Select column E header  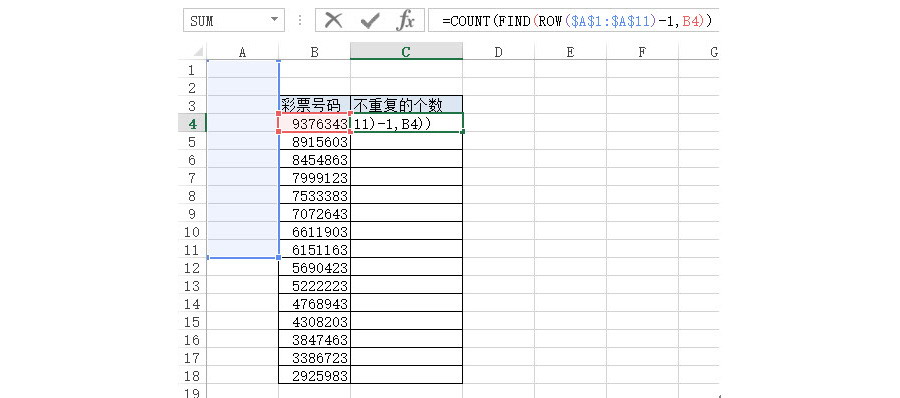(x=570, y=52)
